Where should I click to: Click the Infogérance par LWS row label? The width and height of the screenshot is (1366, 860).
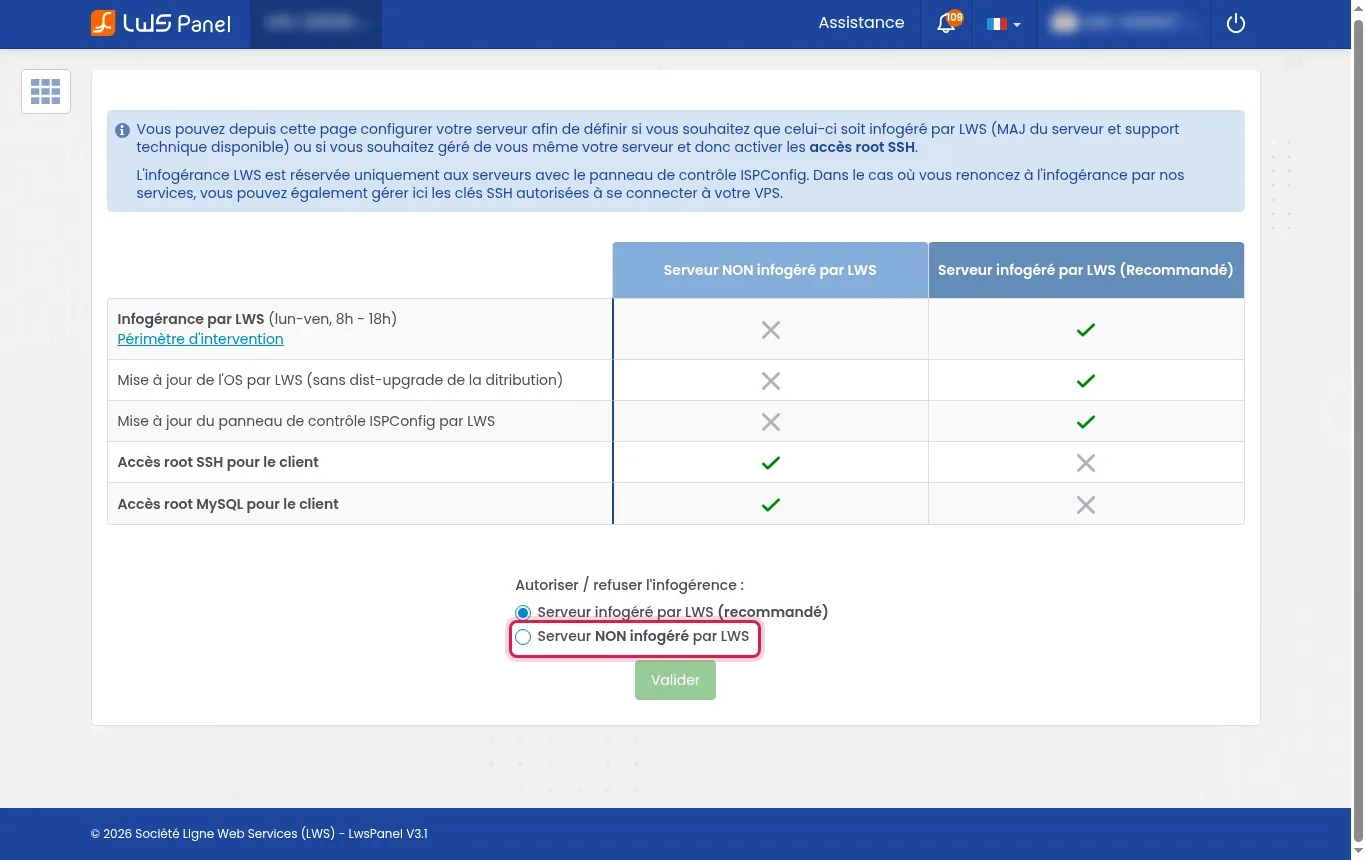click(x=257, y=319)
